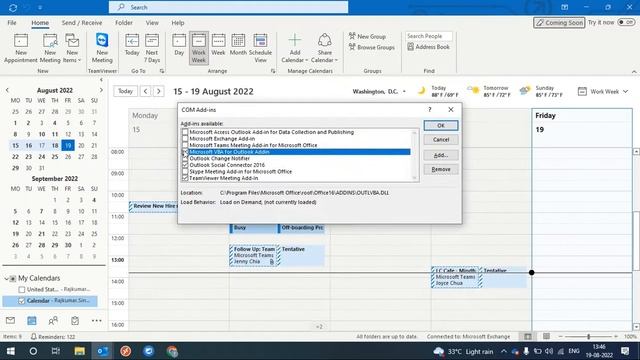Remove the selected add-in

click(x=441, y=169)
